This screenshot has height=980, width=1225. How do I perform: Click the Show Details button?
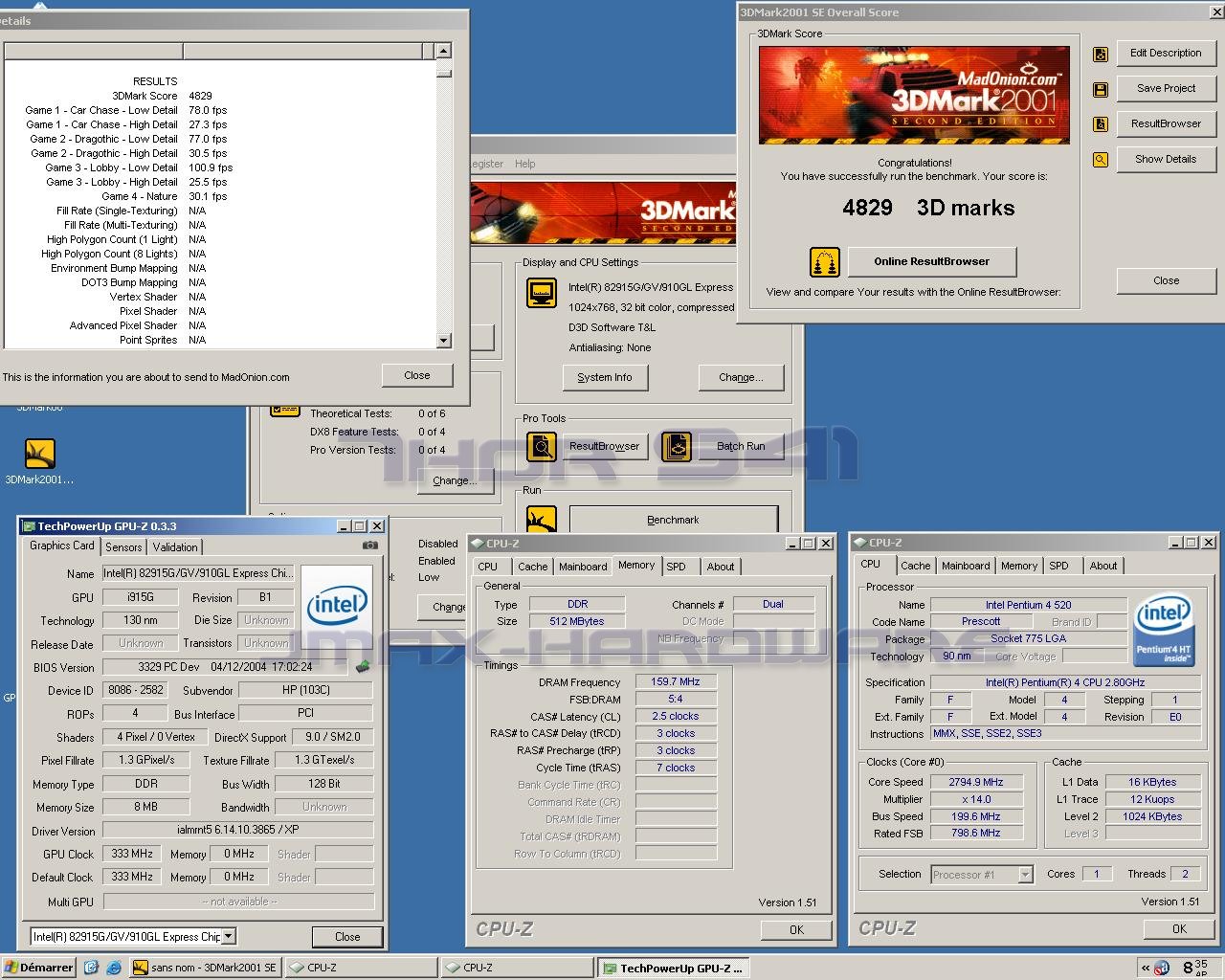1166,159
